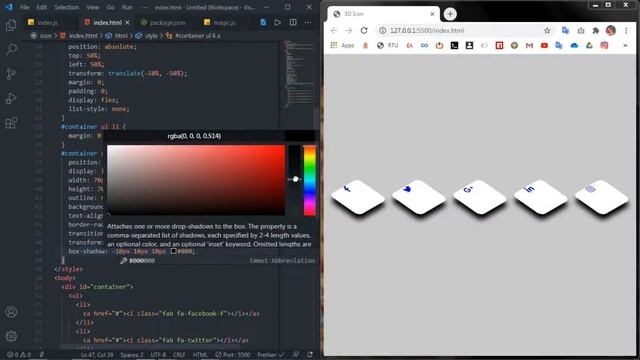Screen dimensions: 640x360
Task: Click the Chrome forward arrow
Action: pyautogui.click(x=349, y=31)
